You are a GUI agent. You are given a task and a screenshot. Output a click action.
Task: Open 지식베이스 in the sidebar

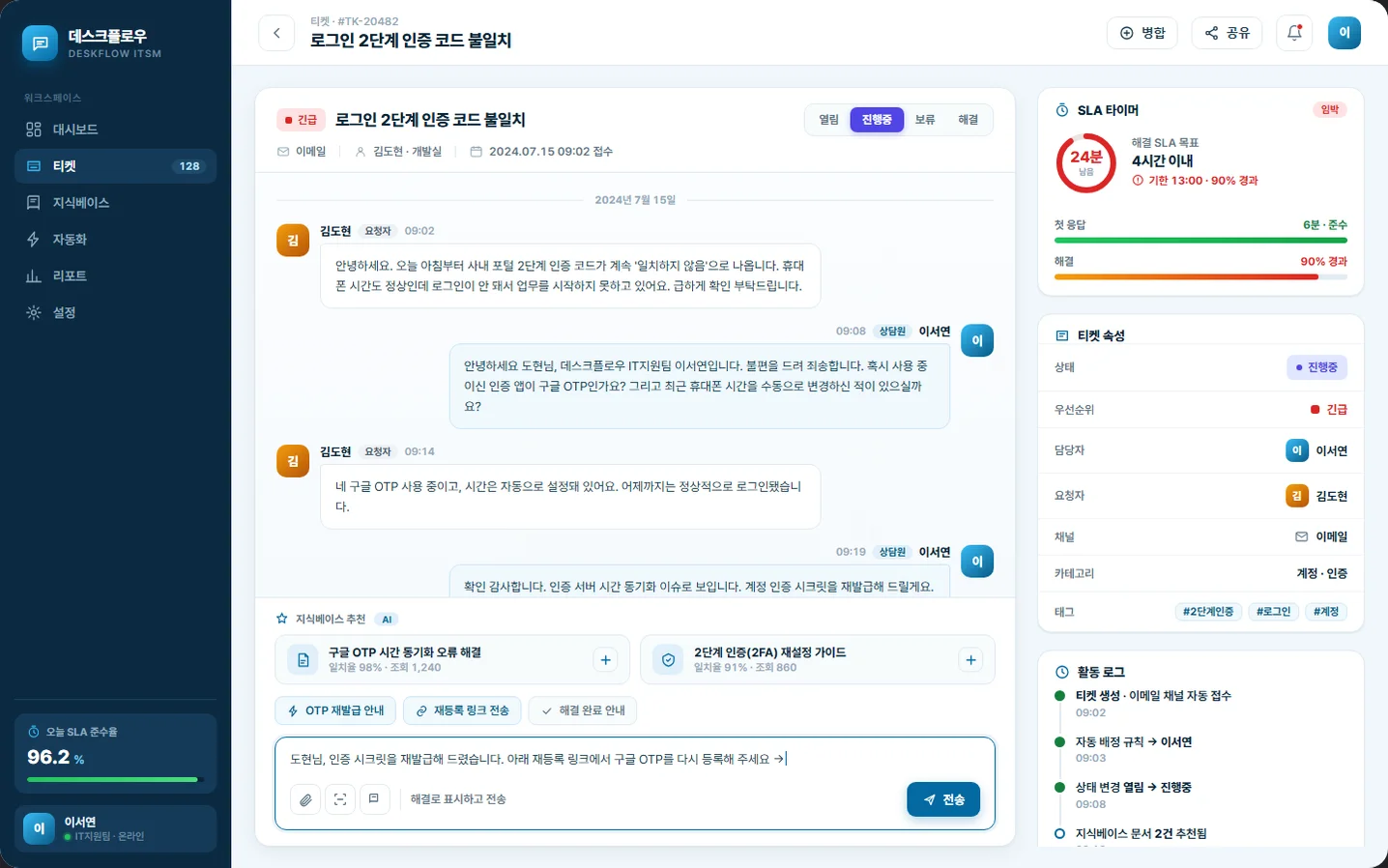coord(115,203)
